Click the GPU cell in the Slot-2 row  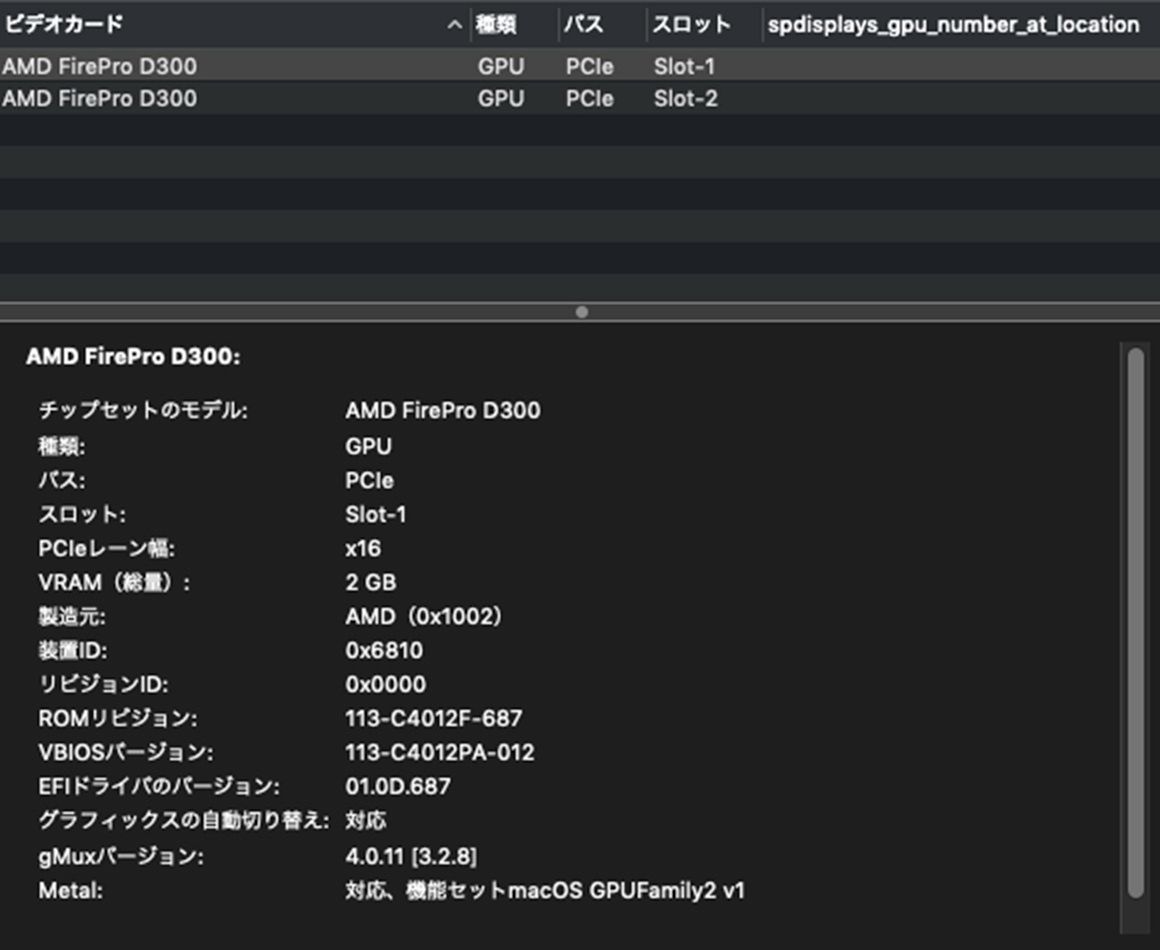pyautogui.click(x=501, y=98)
